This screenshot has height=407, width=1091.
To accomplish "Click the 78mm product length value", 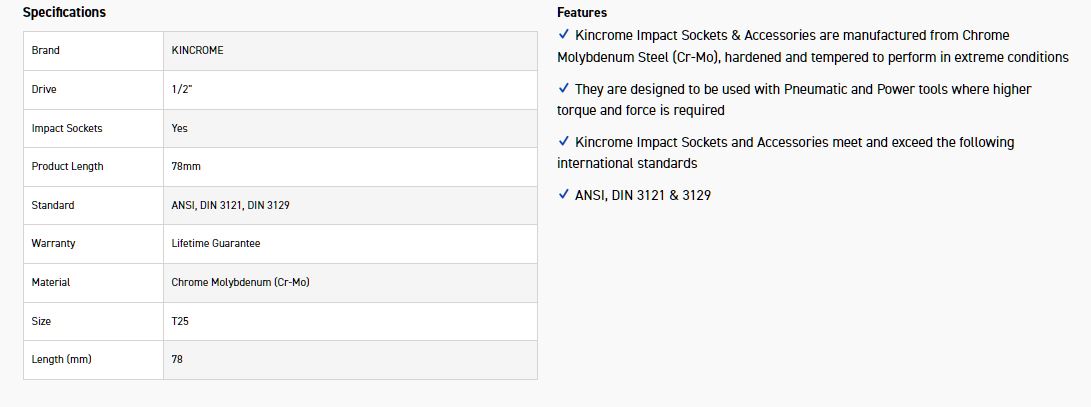I will [x=186, y=167].
